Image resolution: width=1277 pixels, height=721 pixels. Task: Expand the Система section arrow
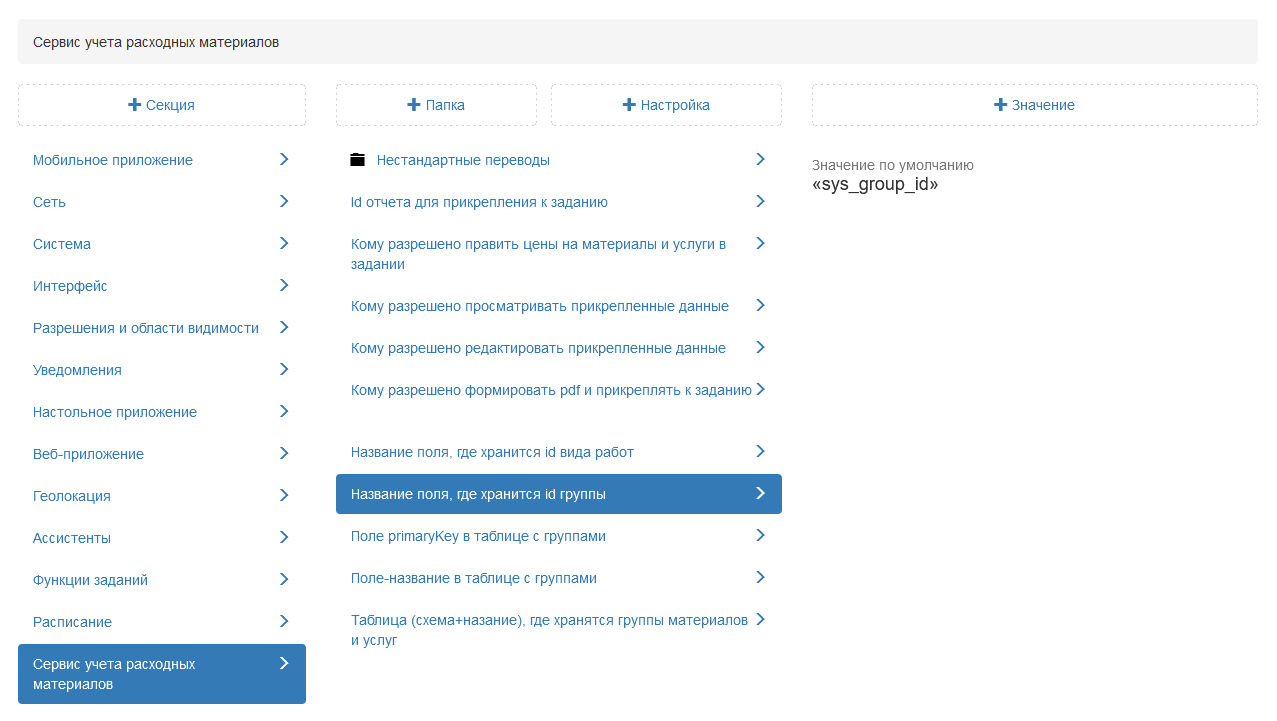[284, 243]
